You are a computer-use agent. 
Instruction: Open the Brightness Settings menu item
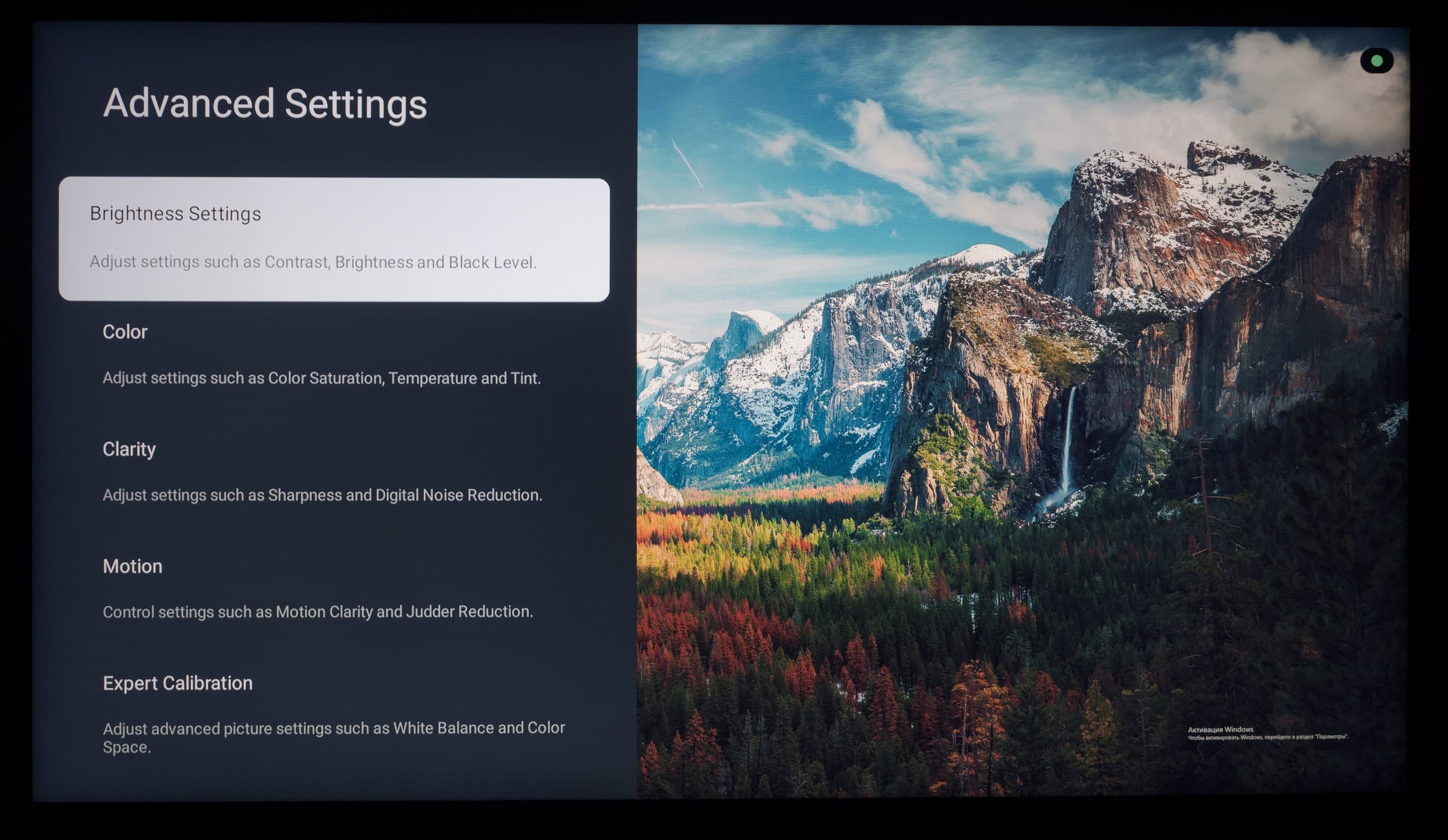pos(175,214)
